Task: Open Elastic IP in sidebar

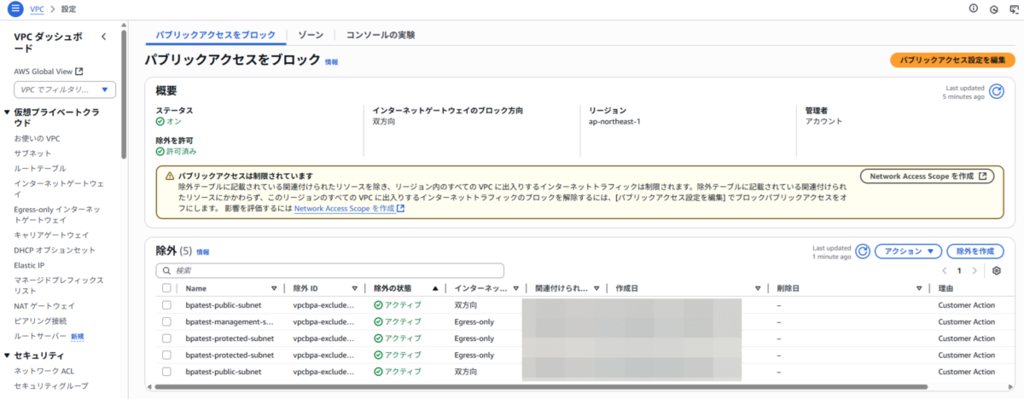Action: point(29,266)
